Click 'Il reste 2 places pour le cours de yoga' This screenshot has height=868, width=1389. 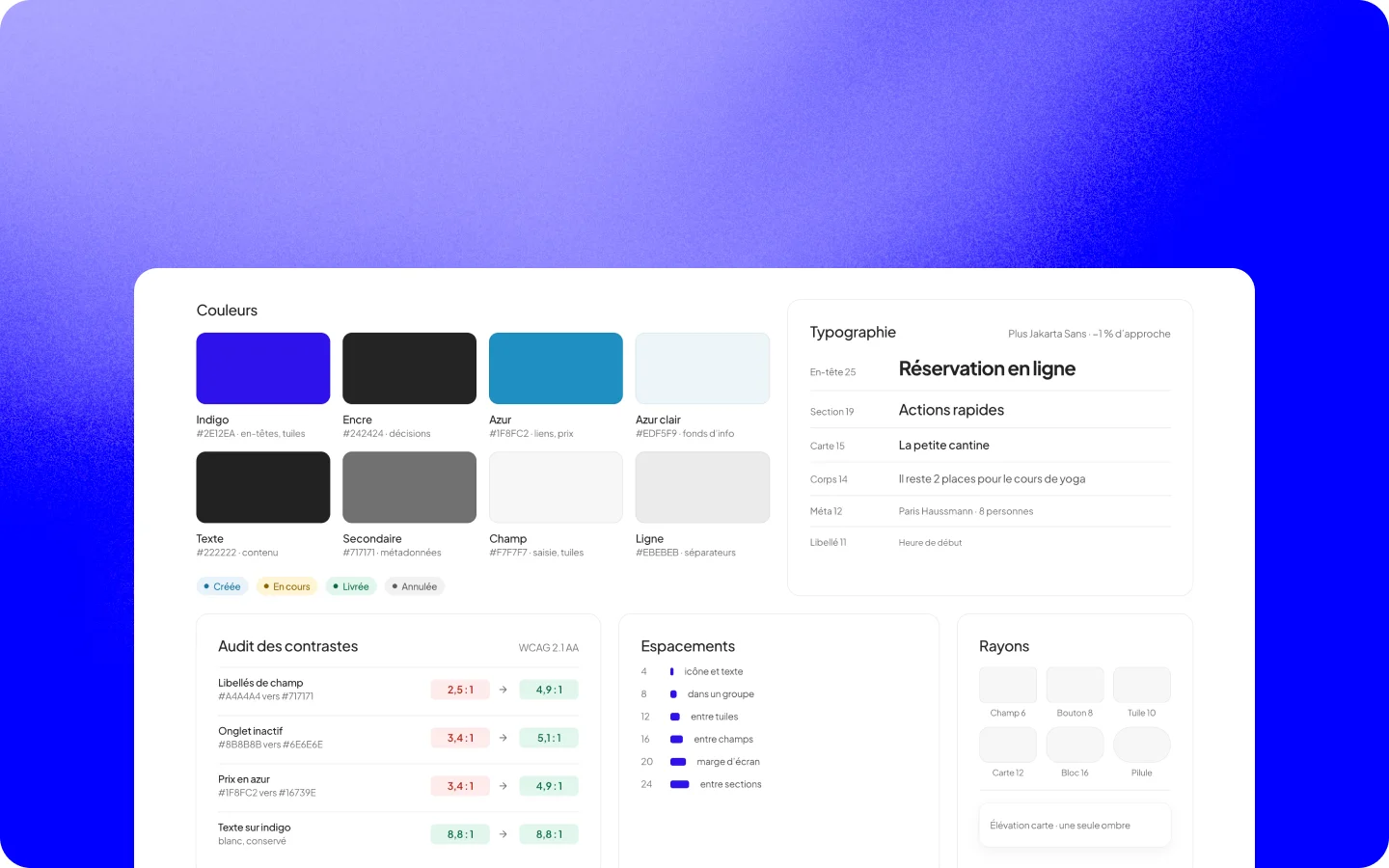[x=992, y=479]
